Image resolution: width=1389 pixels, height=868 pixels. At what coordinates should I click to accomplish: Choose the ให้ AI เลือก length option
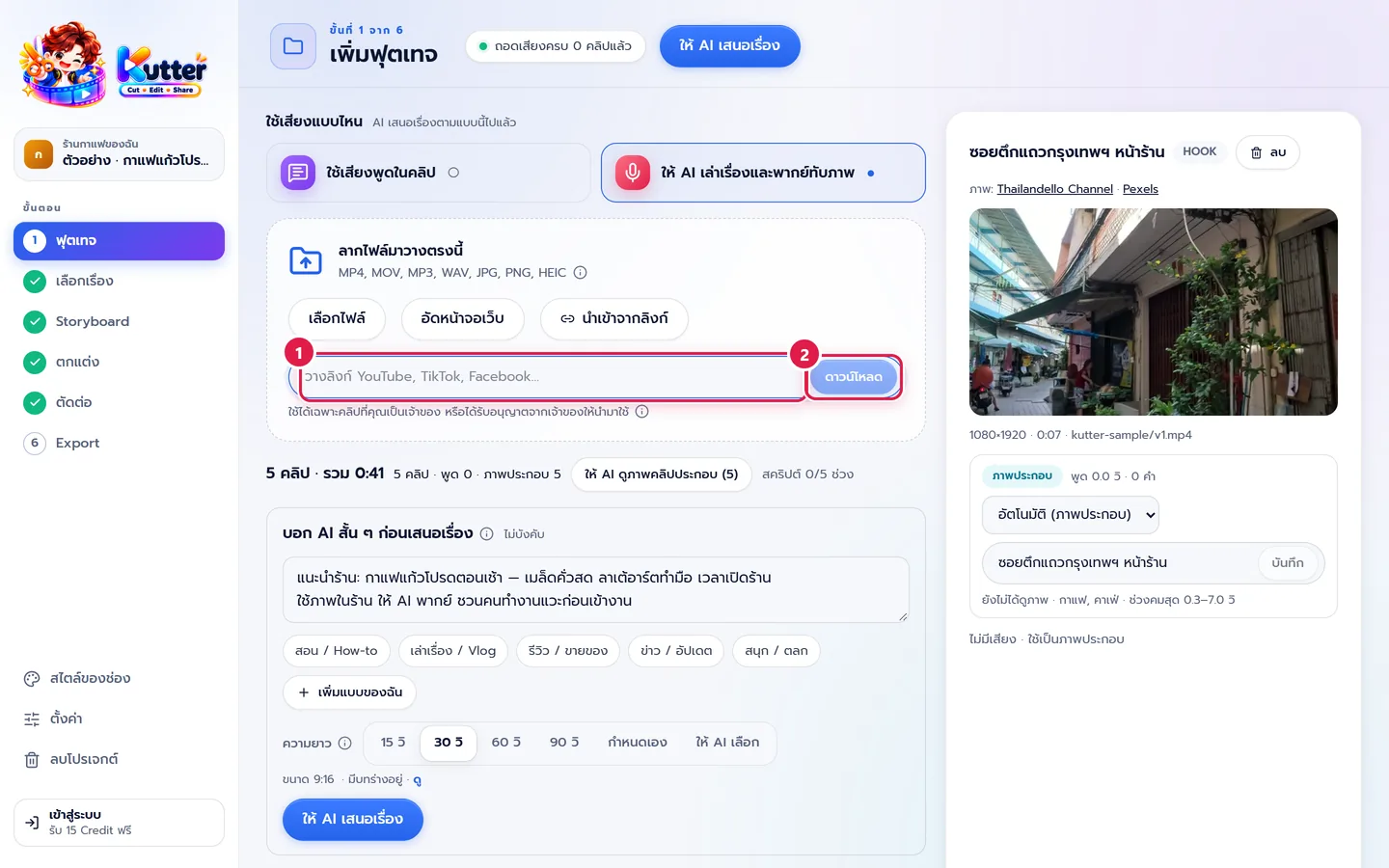coord(727,743)
